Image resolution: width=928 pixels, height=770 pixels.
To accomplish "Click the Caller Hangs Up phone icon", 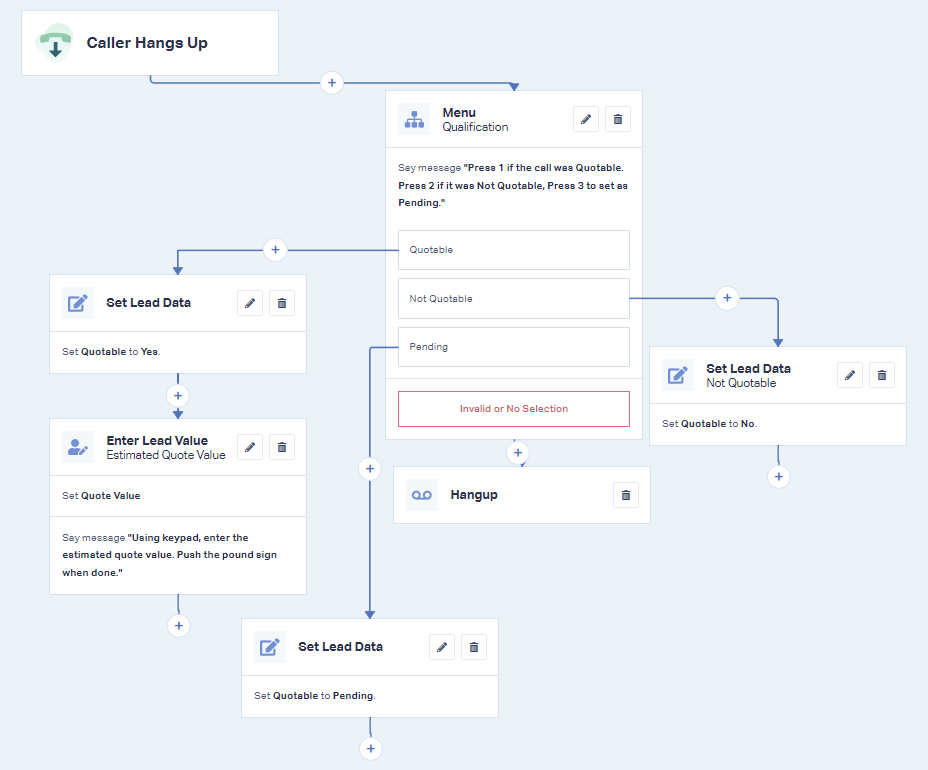I will coord(54,43).
